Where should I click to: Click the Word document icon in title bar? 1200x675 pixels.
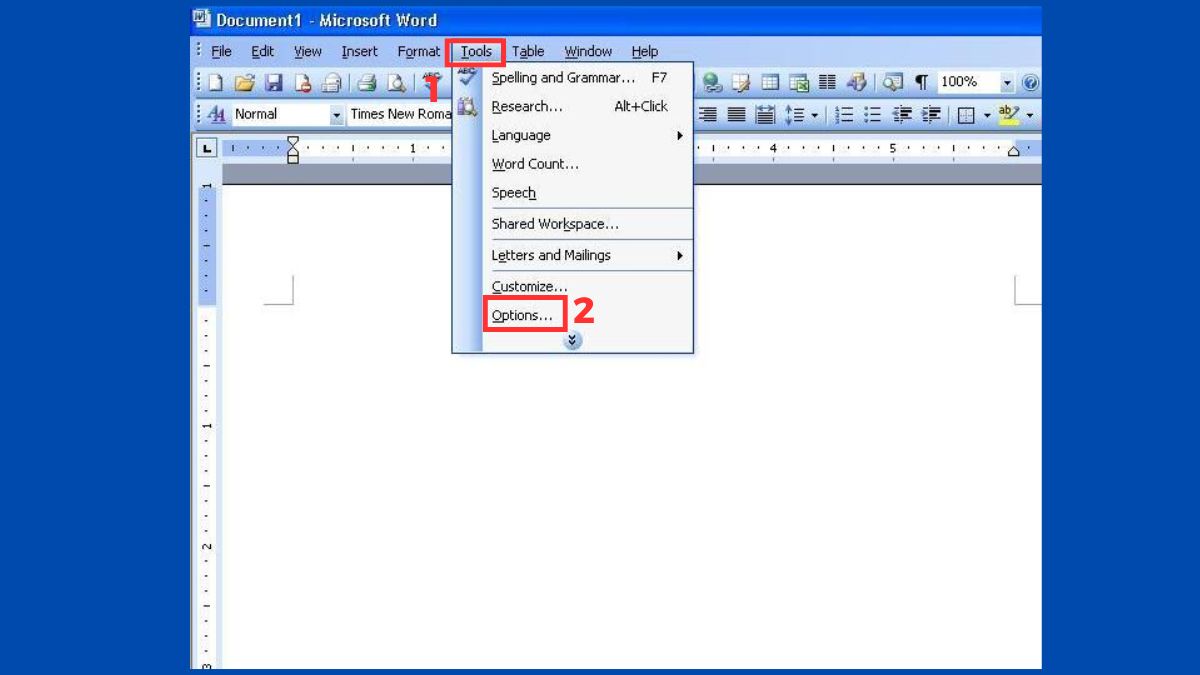pos(201,19)
